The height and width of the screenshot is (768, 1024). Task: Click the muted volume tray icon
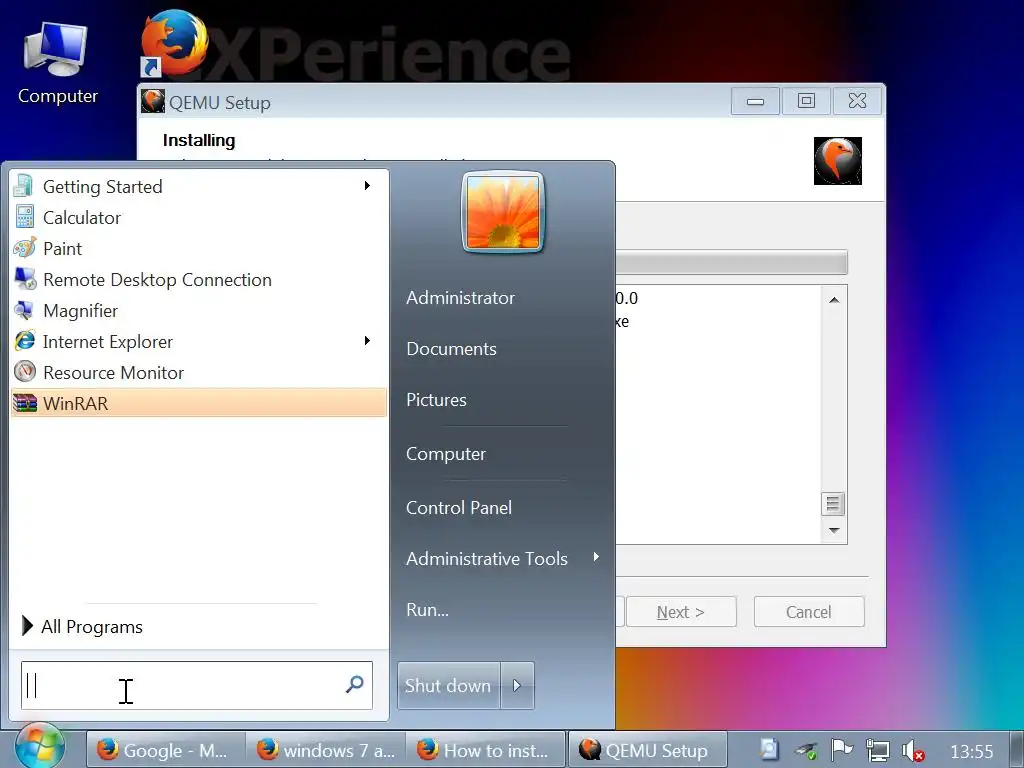912,751
